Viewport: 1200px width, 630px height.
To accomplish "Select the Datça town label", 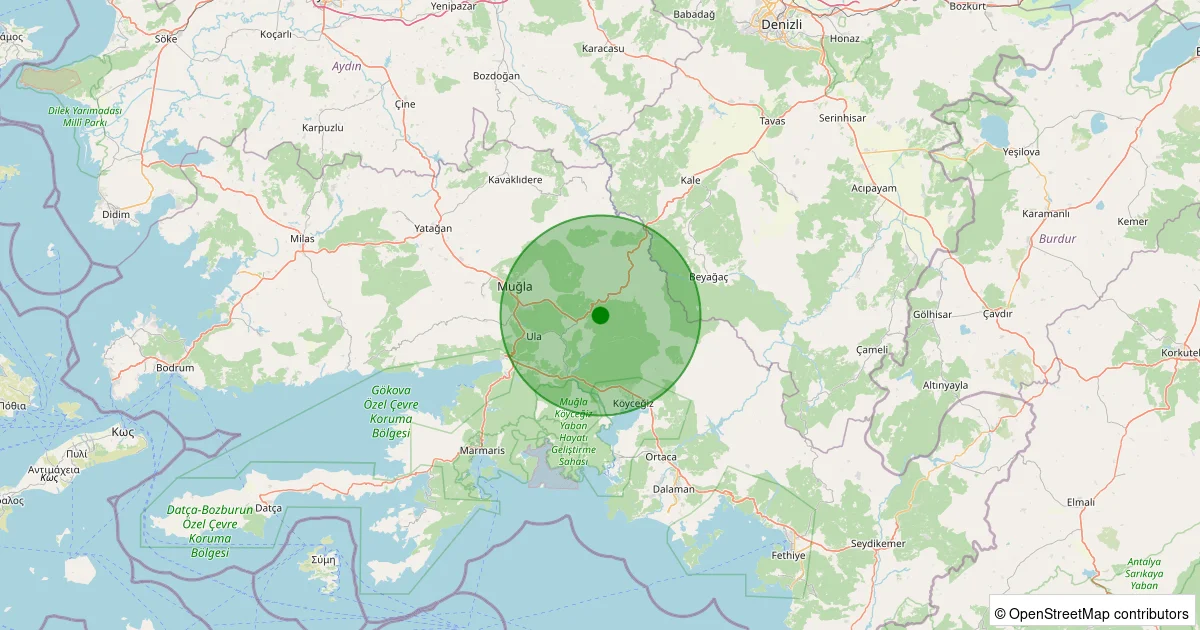I will pos(269,508).
